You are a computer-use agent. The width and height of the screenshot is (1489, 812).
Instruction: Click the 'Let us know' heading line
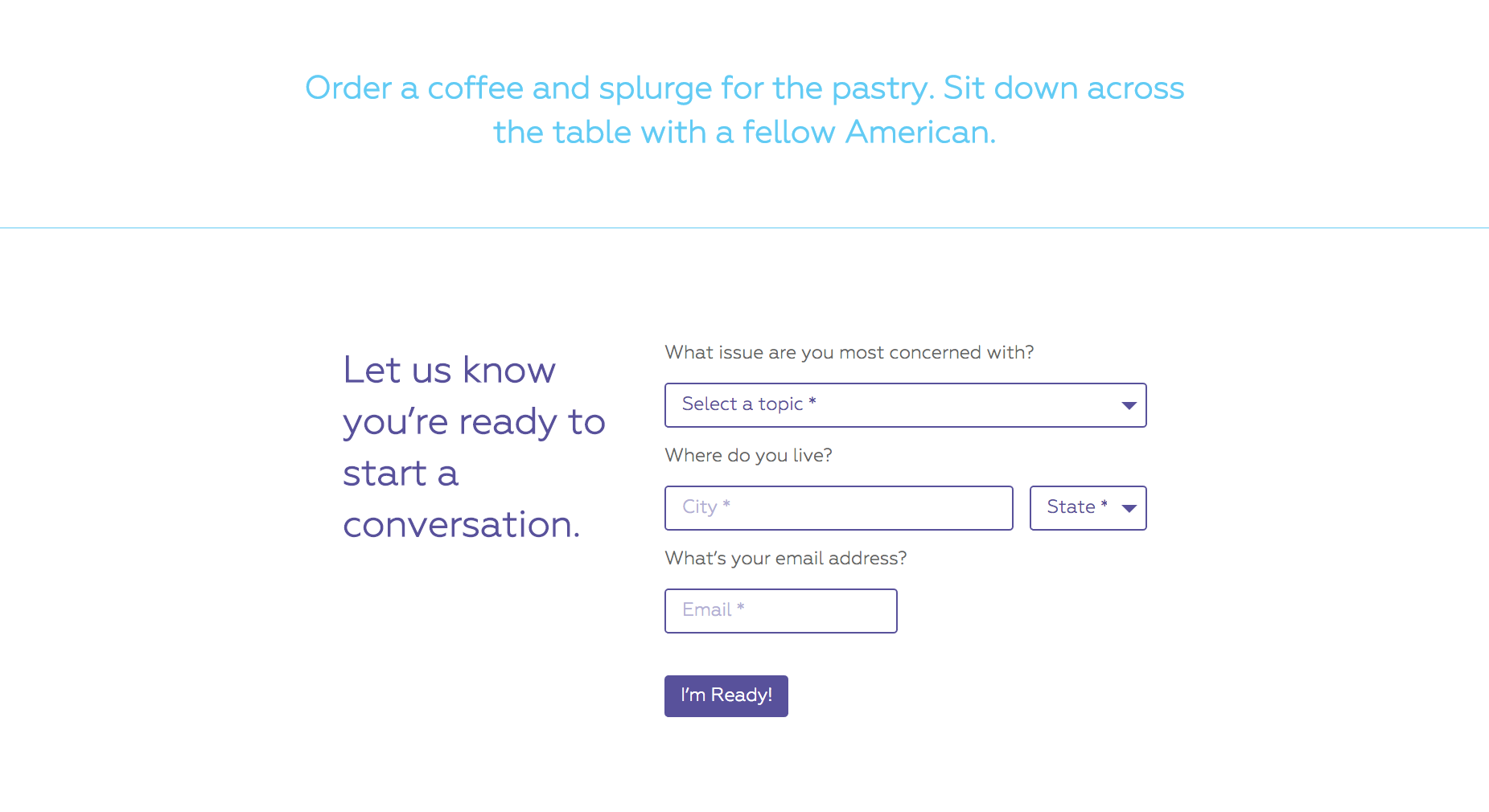point(449,371)
